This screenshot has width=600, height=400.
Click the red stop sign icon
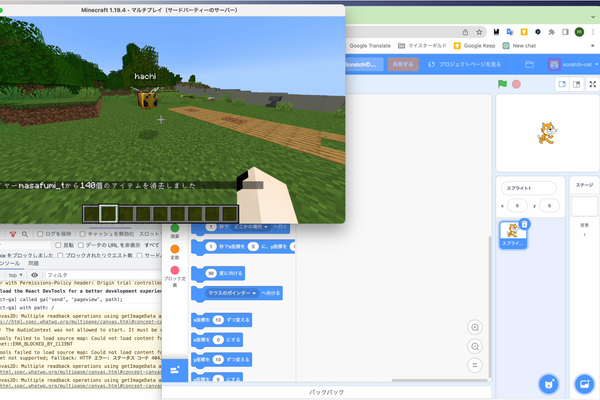[516, 84]
